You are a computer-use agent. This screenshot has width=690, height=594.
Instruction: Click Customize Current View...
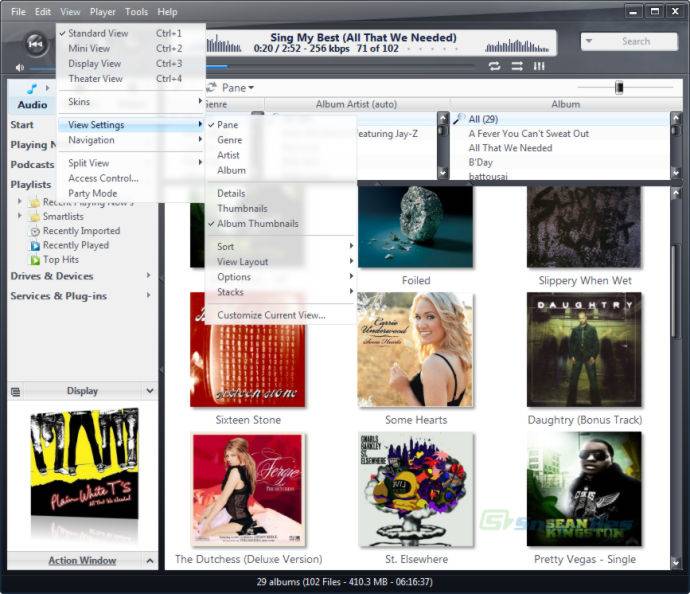click(281, 315)
